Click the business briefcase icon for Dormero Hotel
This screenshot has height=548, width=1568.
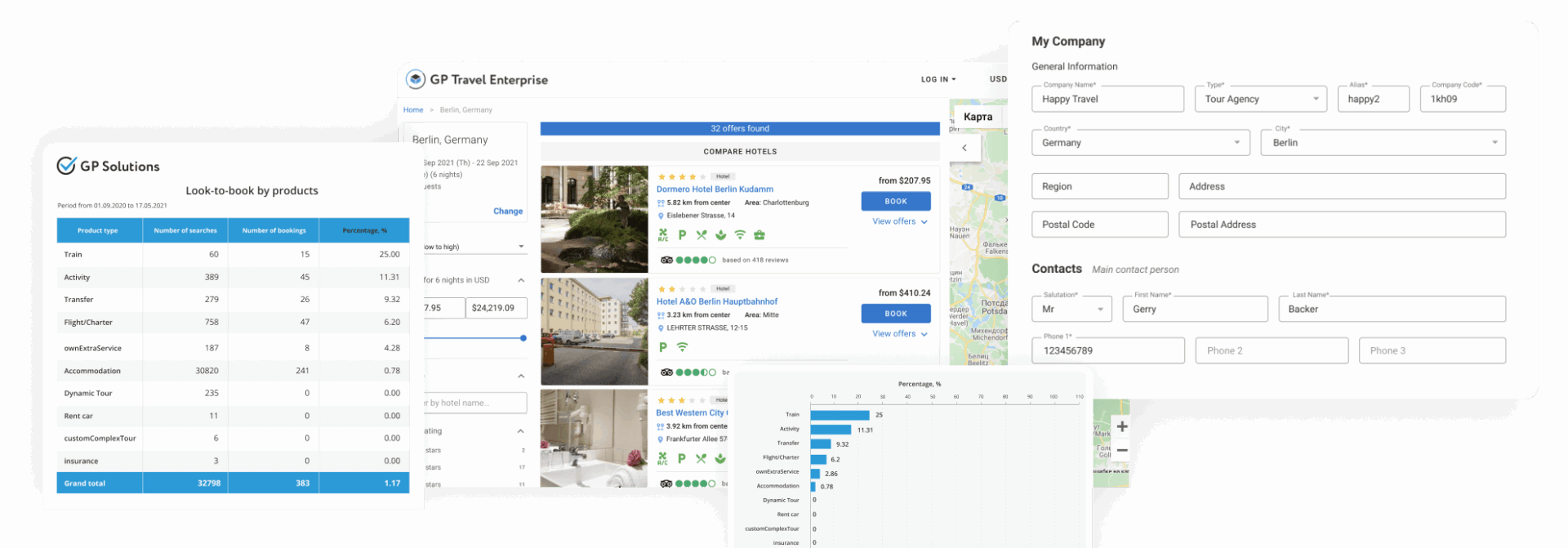[x=759, y=235]
